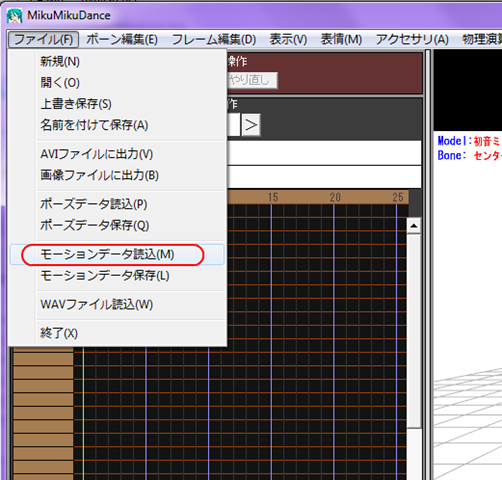Select ポーズデータ読込(P) entry
Screen dimensions: 502x480
pyautogui.click(x=117, y=204)
